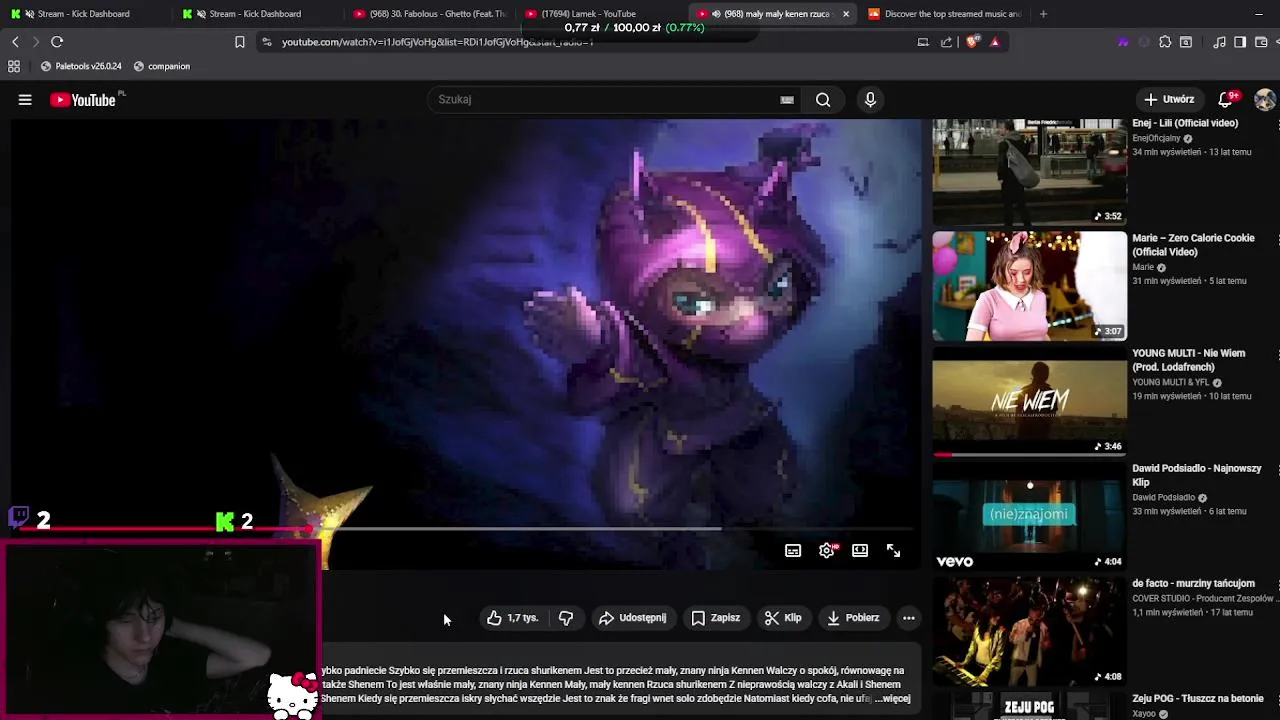1280x720 pixels.
Task: Focus the browser address bar URL
Action: [x=437, y=42]
